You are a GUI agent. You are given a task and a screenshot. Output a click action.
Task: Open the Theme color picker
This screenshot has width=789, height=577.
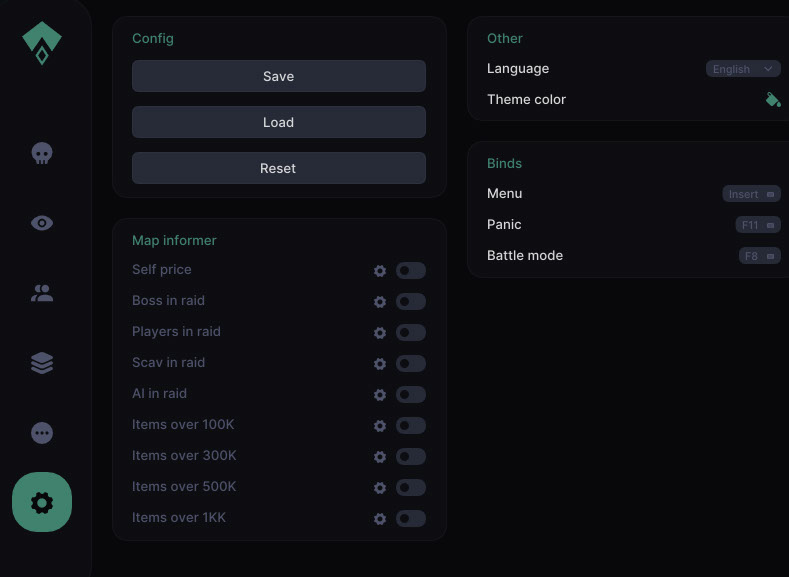click(x=772, y=99)
